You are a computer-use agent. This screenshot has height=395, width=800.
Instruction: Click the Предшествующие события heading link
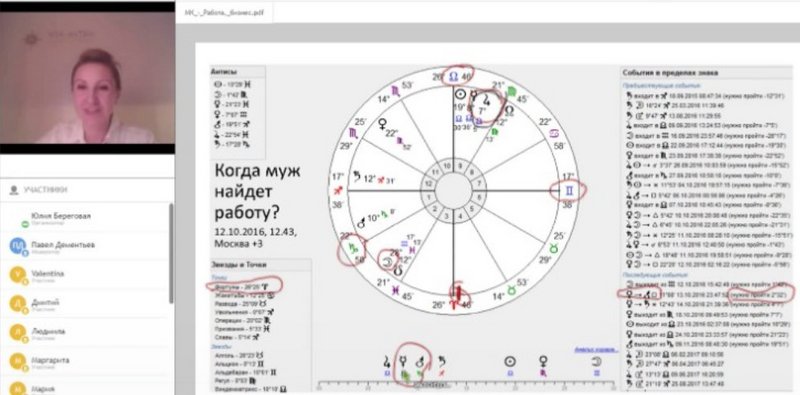pos(654,85)
